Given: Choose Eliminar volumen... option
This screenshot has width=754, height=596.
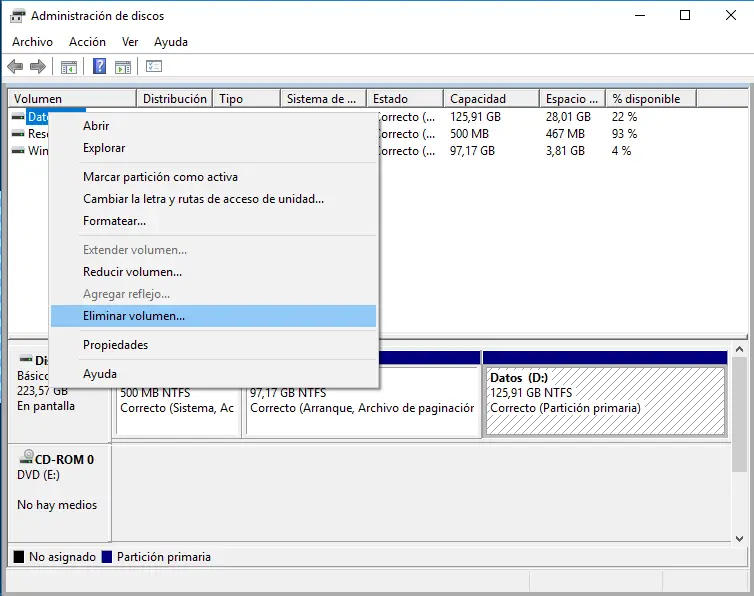Looking at the screenshot, I should pyautogui.click(x=213, y=316).
